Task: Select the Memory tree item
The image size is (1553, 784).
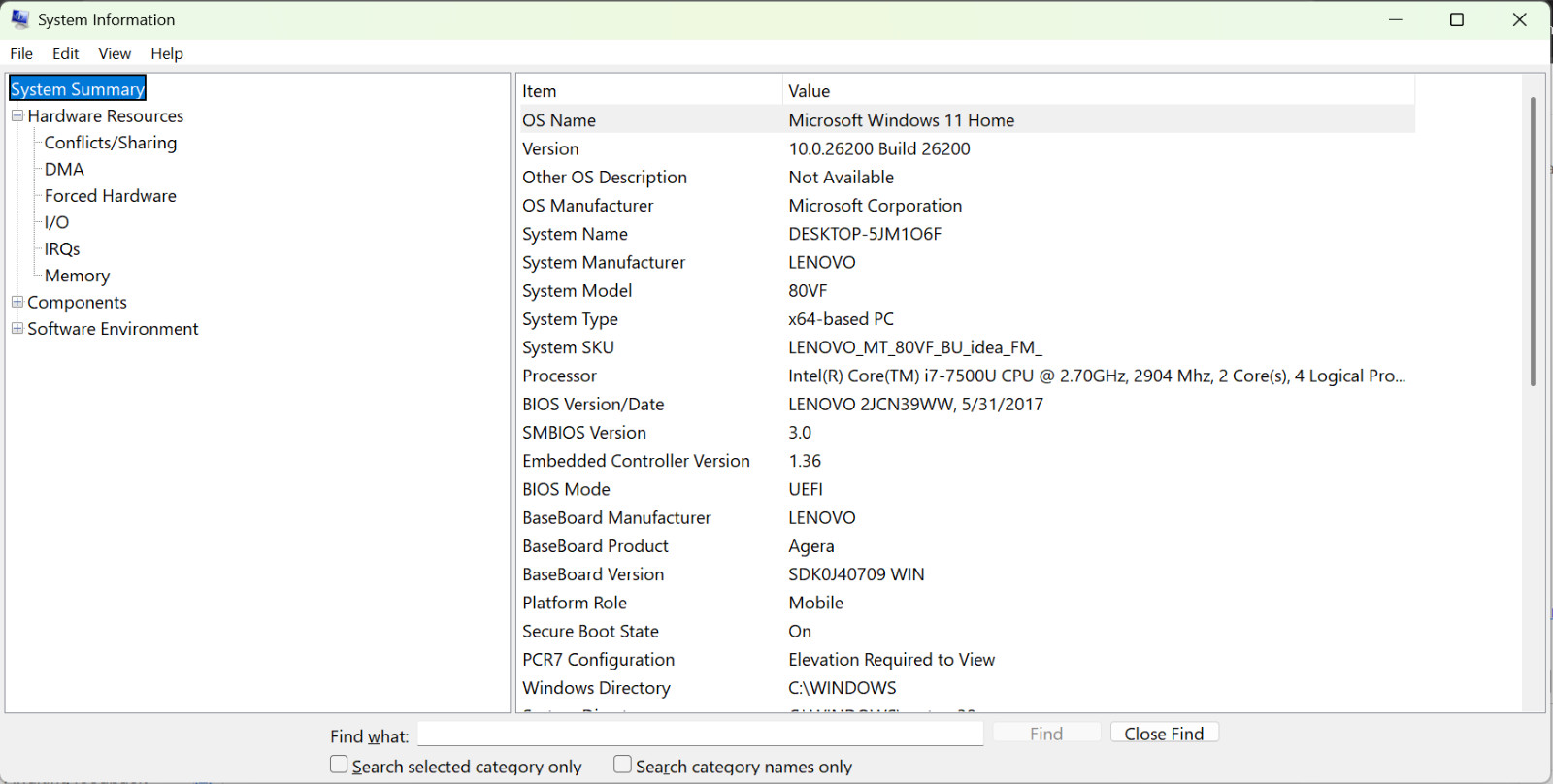Action: 77,276
